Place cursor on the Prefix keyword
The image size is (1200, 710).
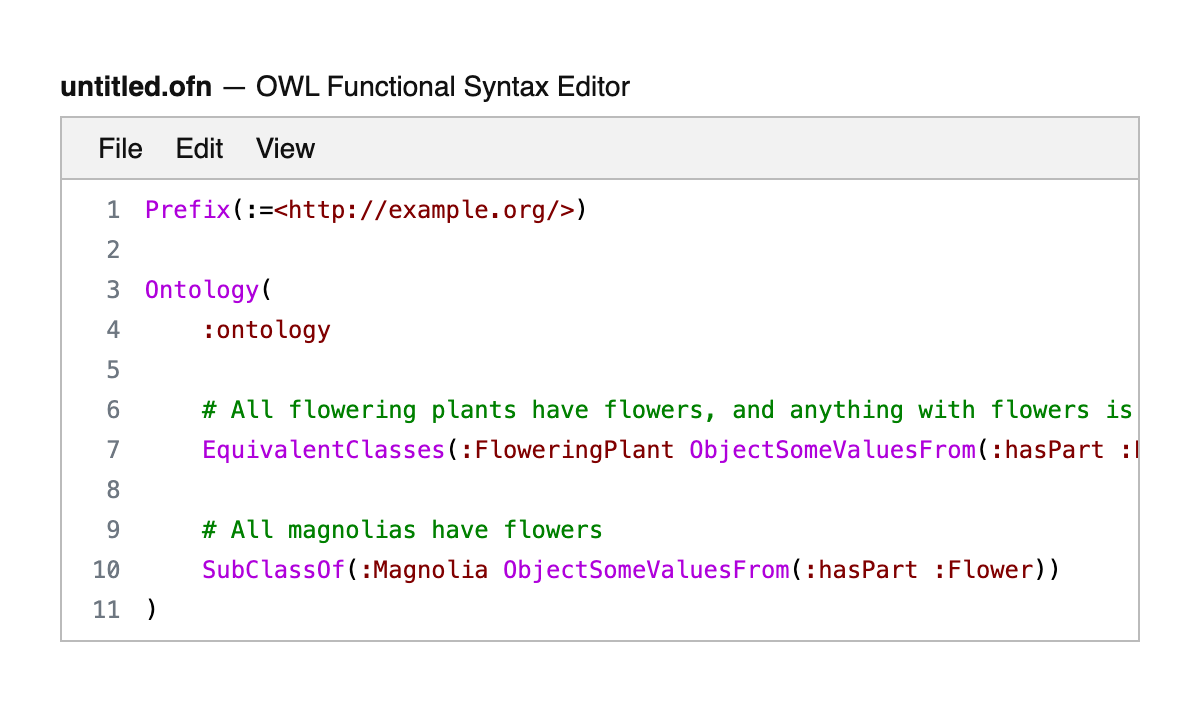click(187, 210)
